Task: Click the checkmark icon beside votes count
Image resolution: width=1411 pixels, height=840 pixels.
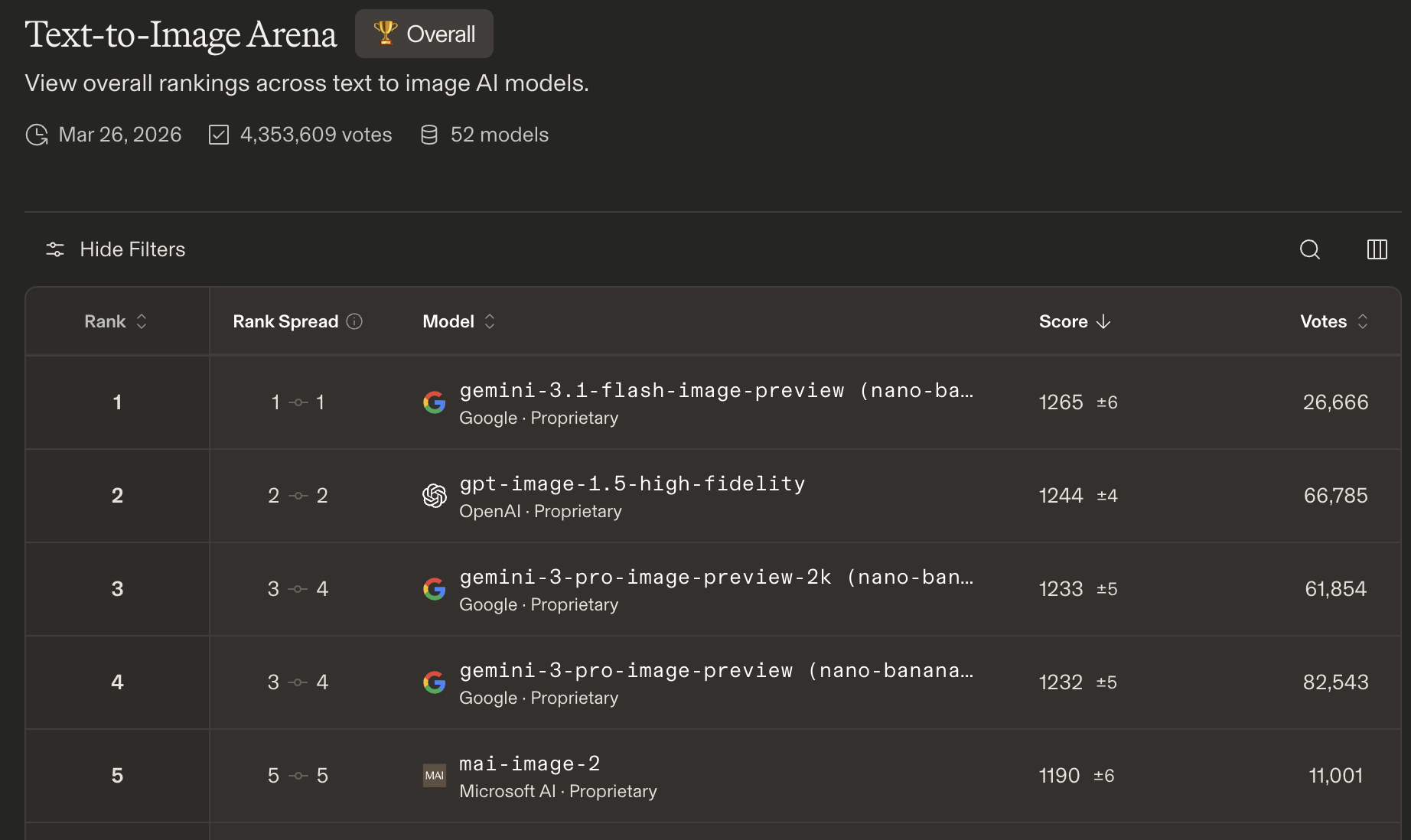Action: (x=219, y=135)
